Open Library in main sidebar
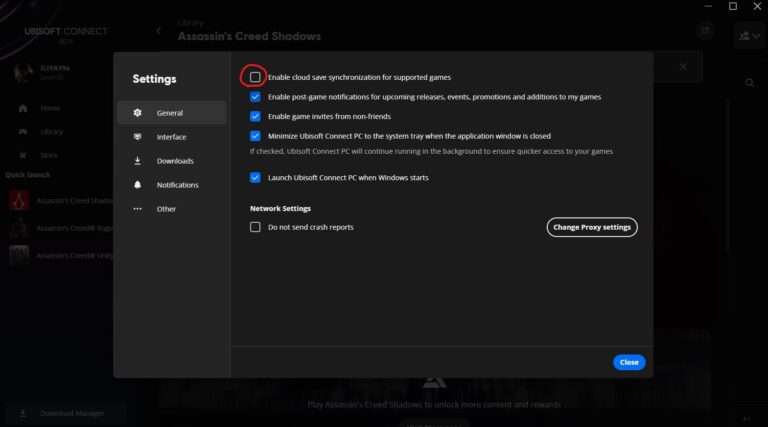The width and height of the screenshot is (768, 427). point(51,132)
